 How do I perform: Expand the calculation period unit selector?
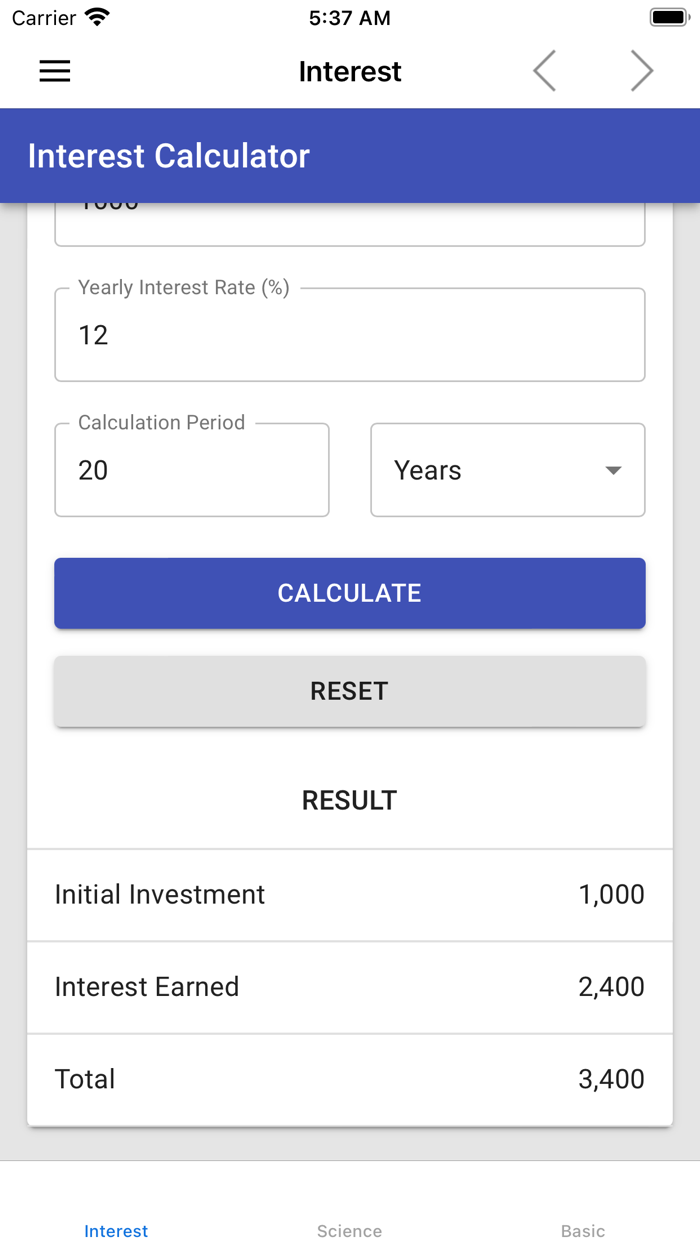[507, 470]
